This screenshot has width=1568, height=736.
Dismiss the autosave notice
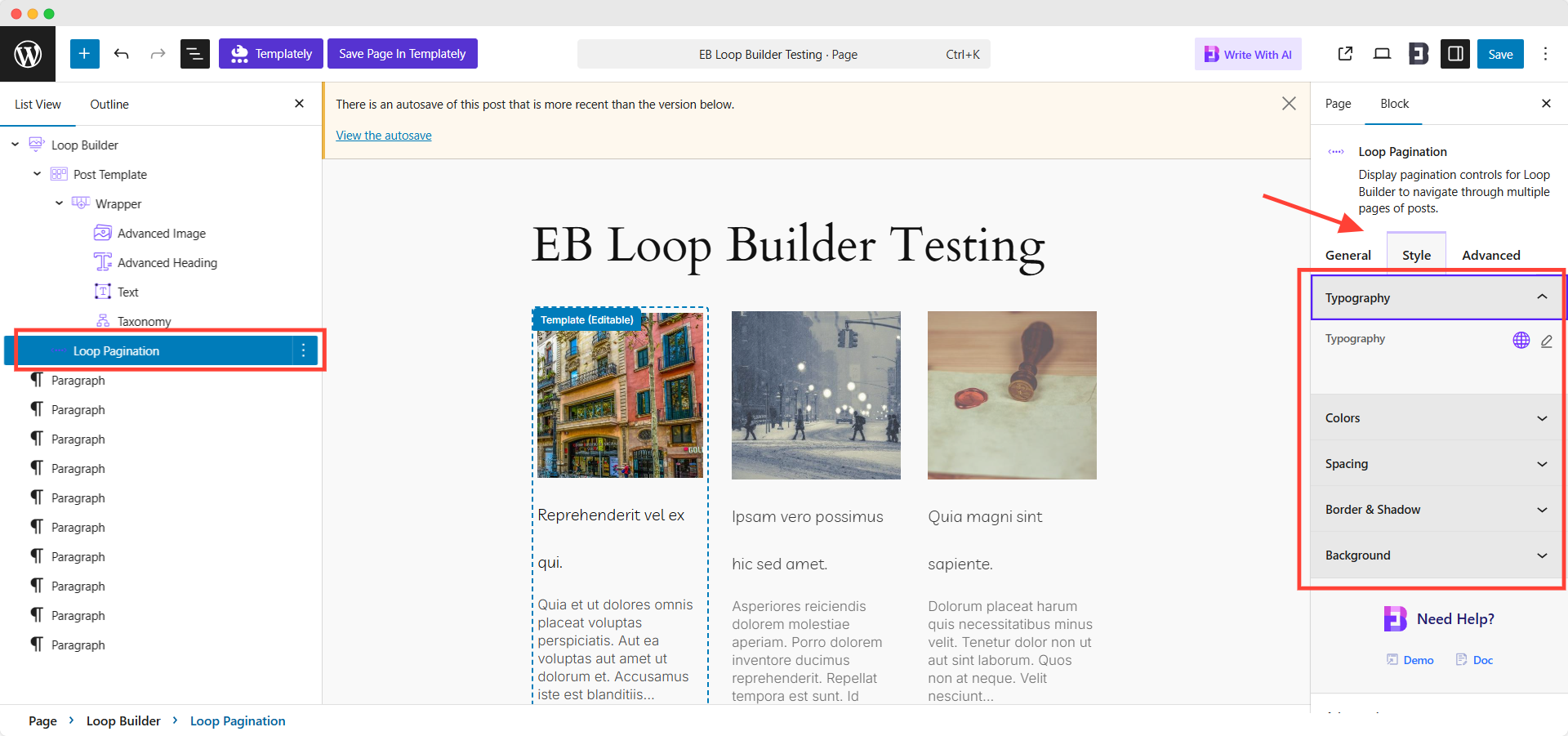1289,104
